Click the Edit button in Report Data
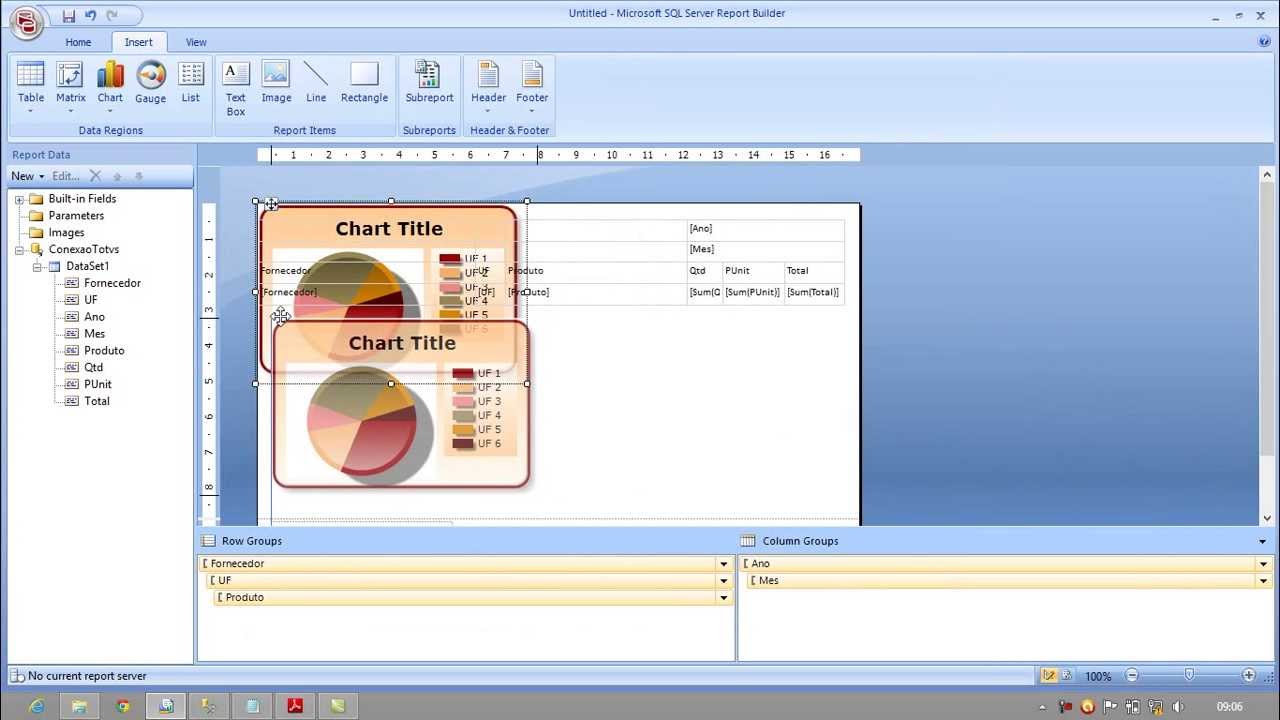Viewport: 1280px width, 720px height. (x=65, y=176)
